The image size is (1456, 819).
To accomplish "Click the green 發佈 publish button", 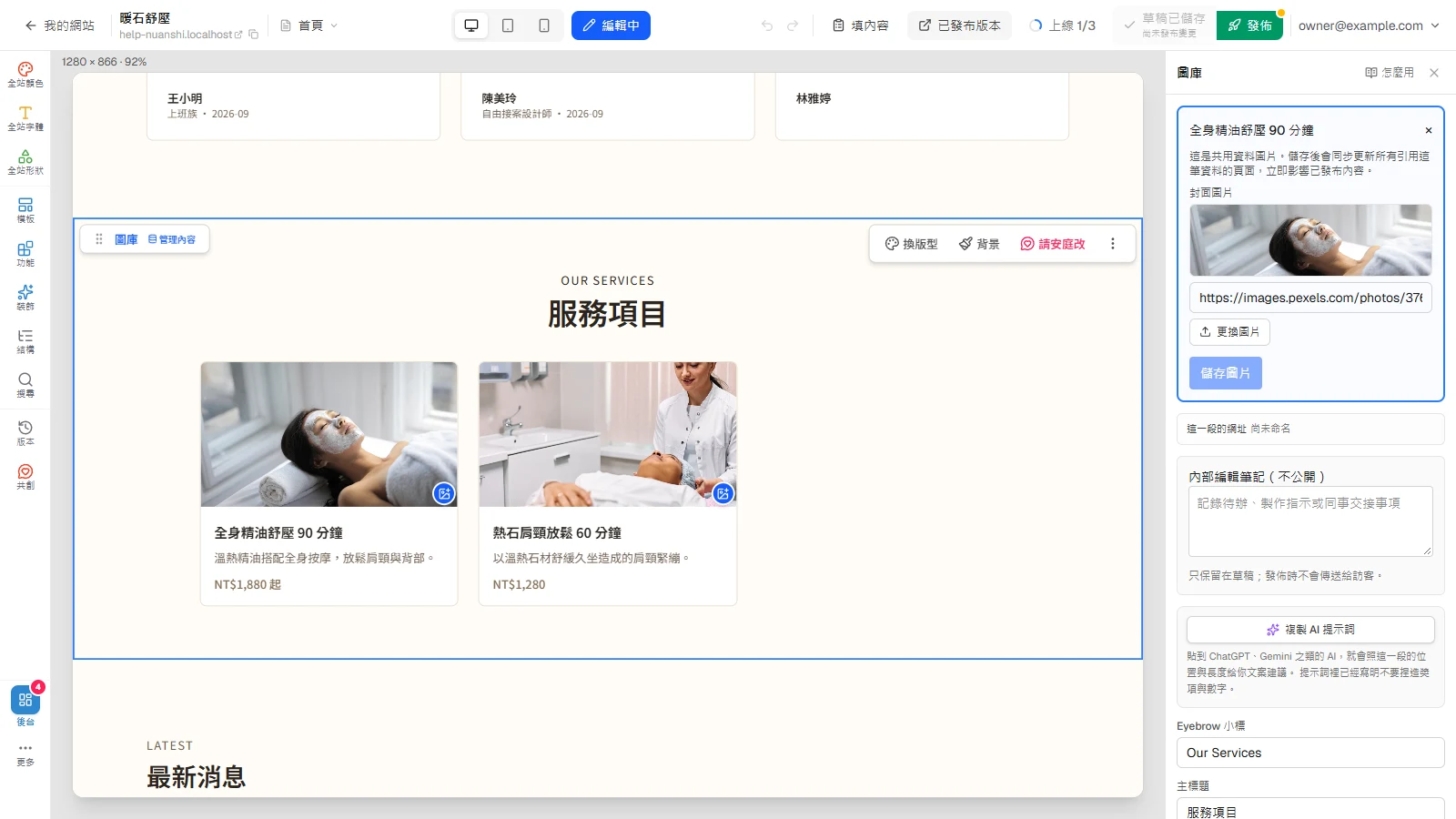I will tap(1249, 25).
